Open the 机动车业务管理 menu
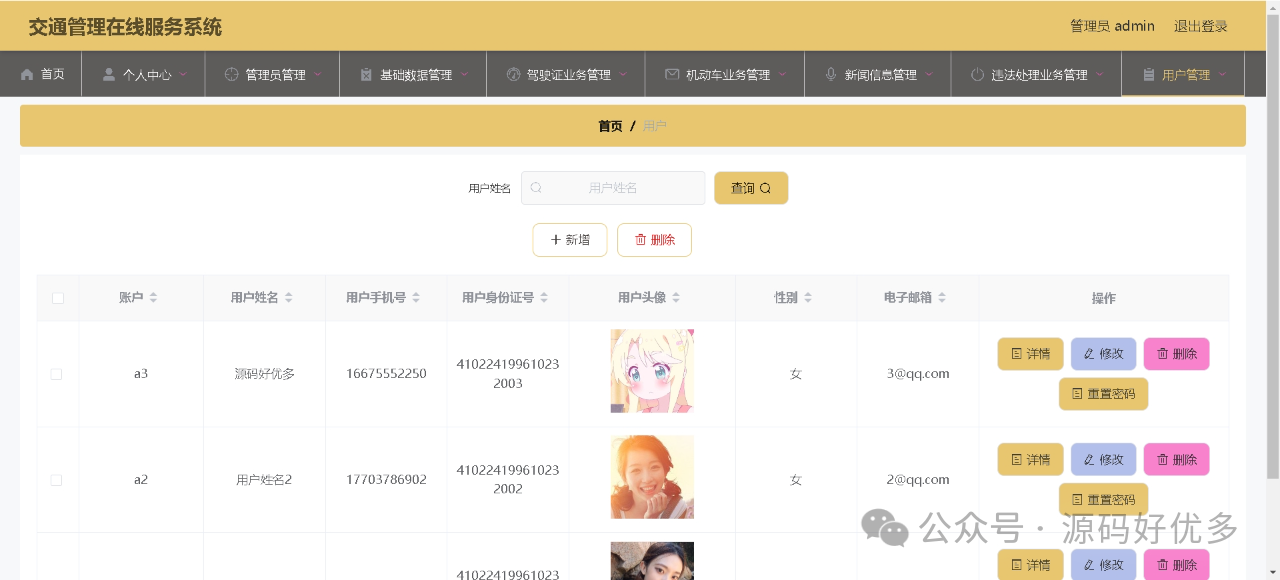 click(725, 74)
